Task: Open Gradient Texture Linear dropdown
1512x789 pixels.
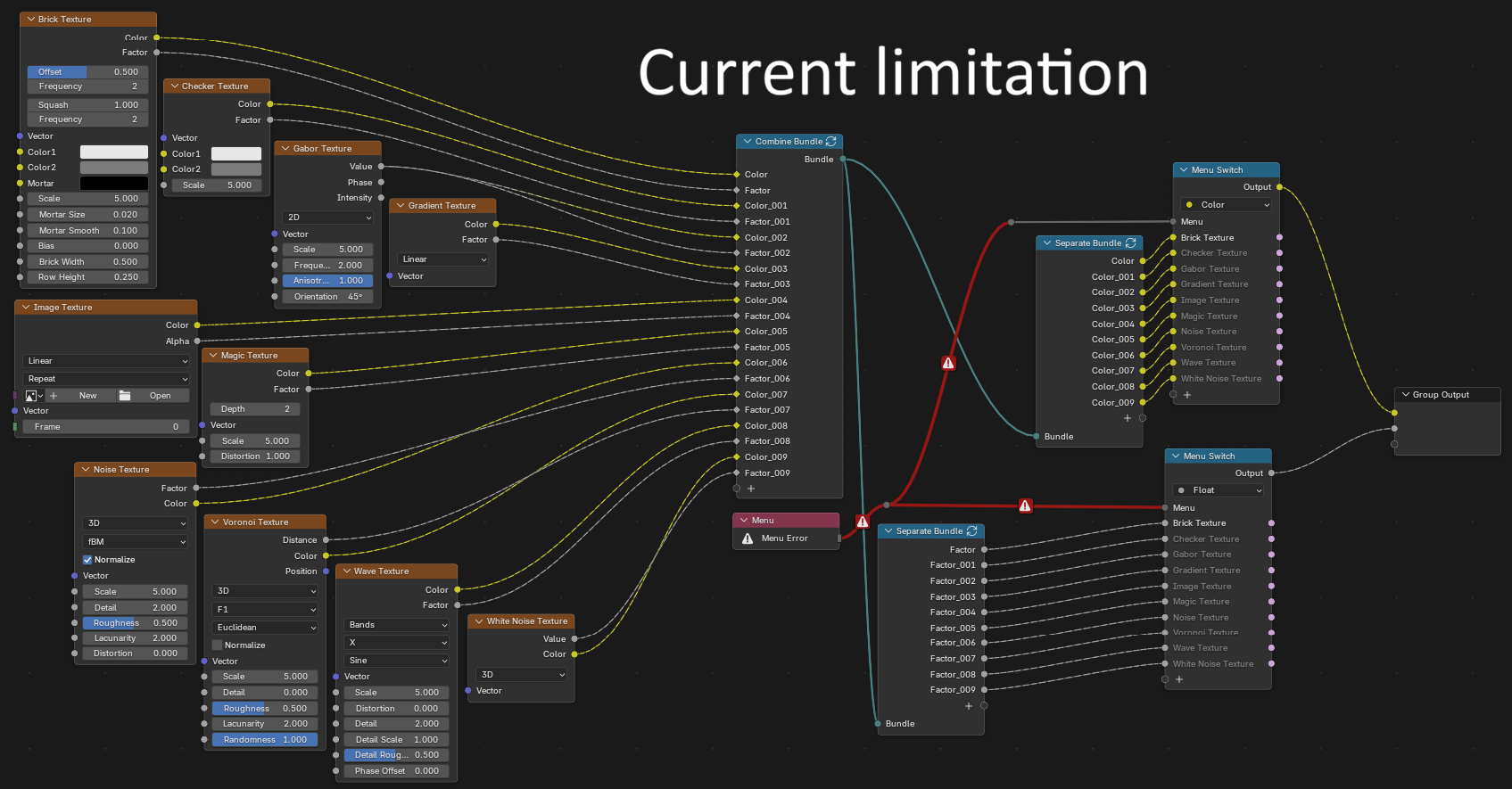Action: tap(443, 259)
